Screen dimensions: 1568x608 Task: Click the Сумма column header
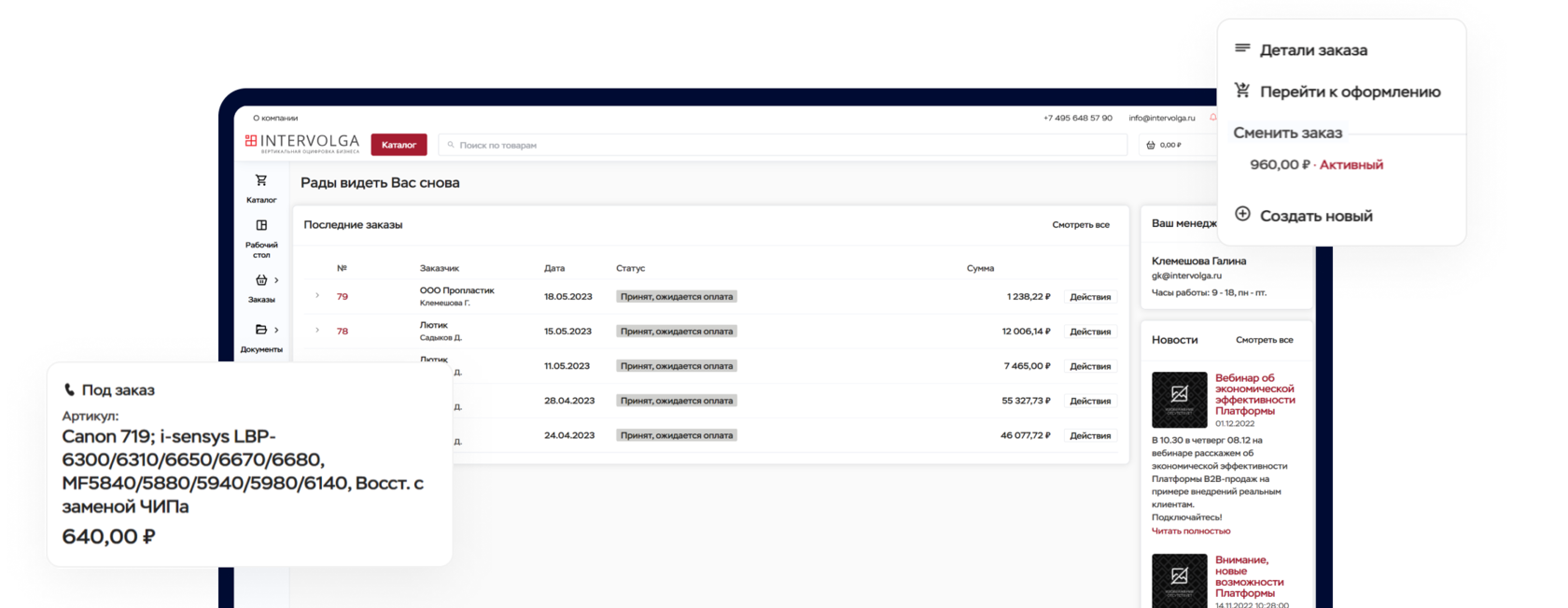[980, 268]
